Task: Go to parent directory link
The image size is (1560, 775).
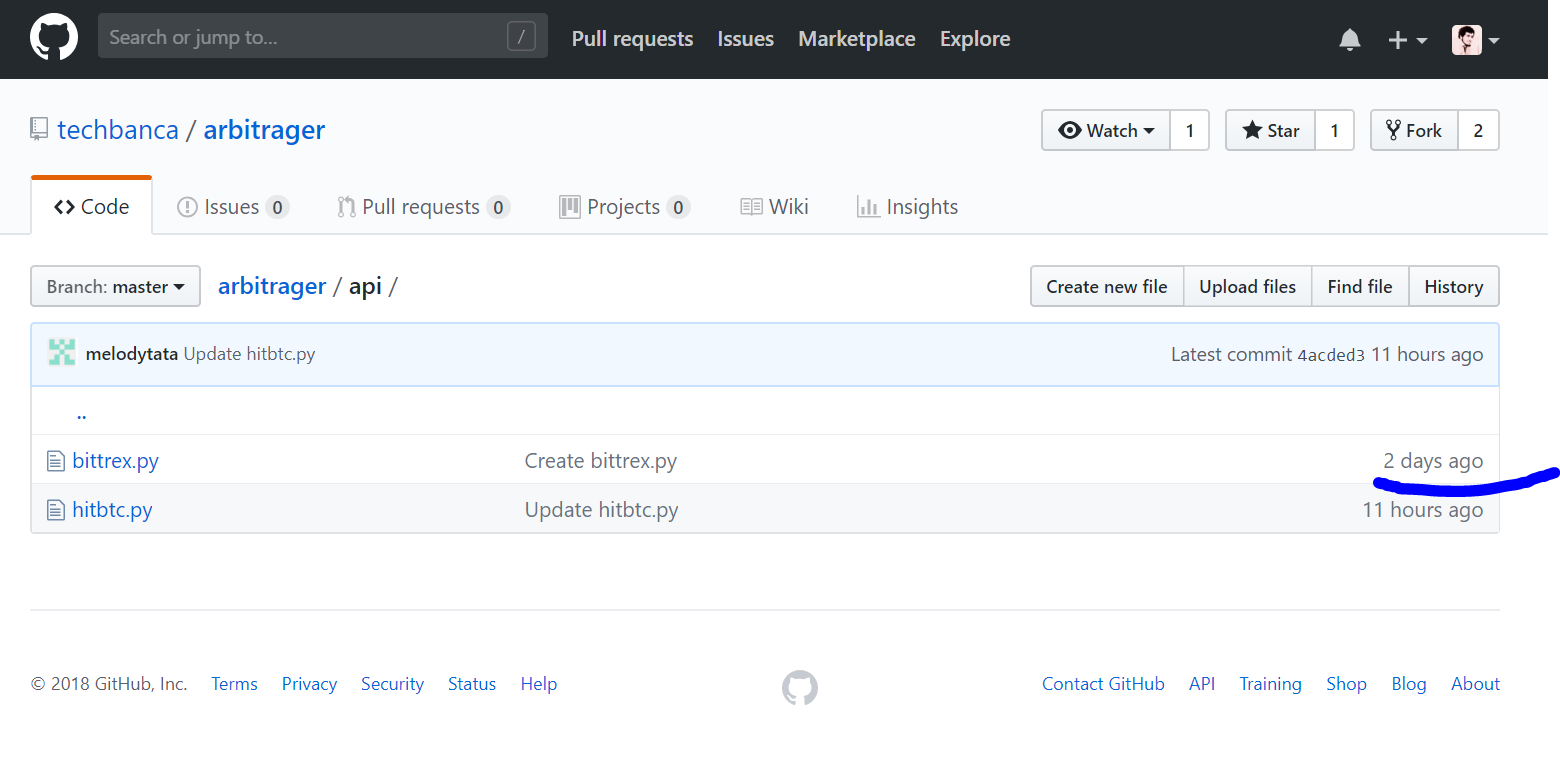Action: pos(81,412)
